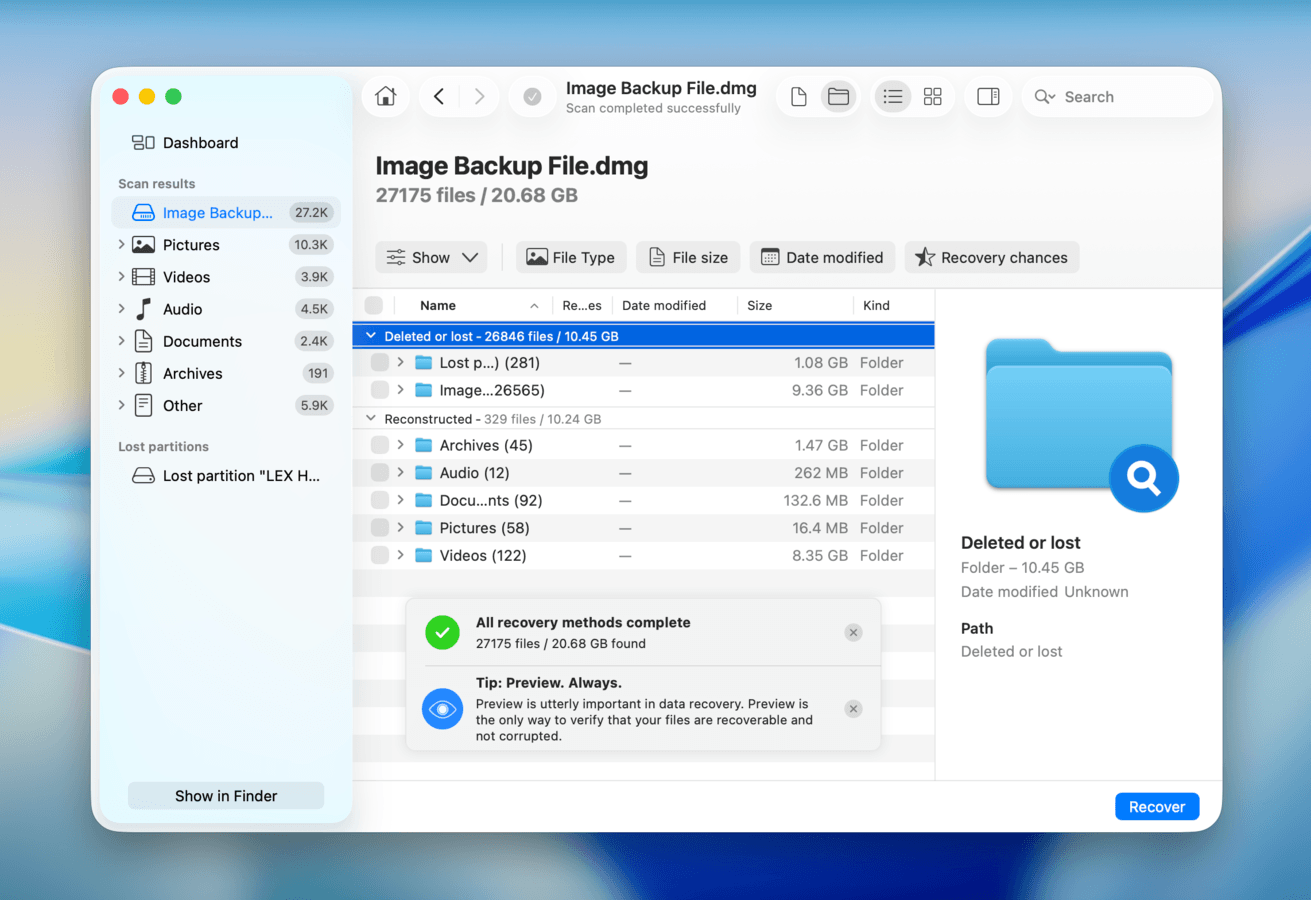Open the File Type filter

click(x=571, y=257)
